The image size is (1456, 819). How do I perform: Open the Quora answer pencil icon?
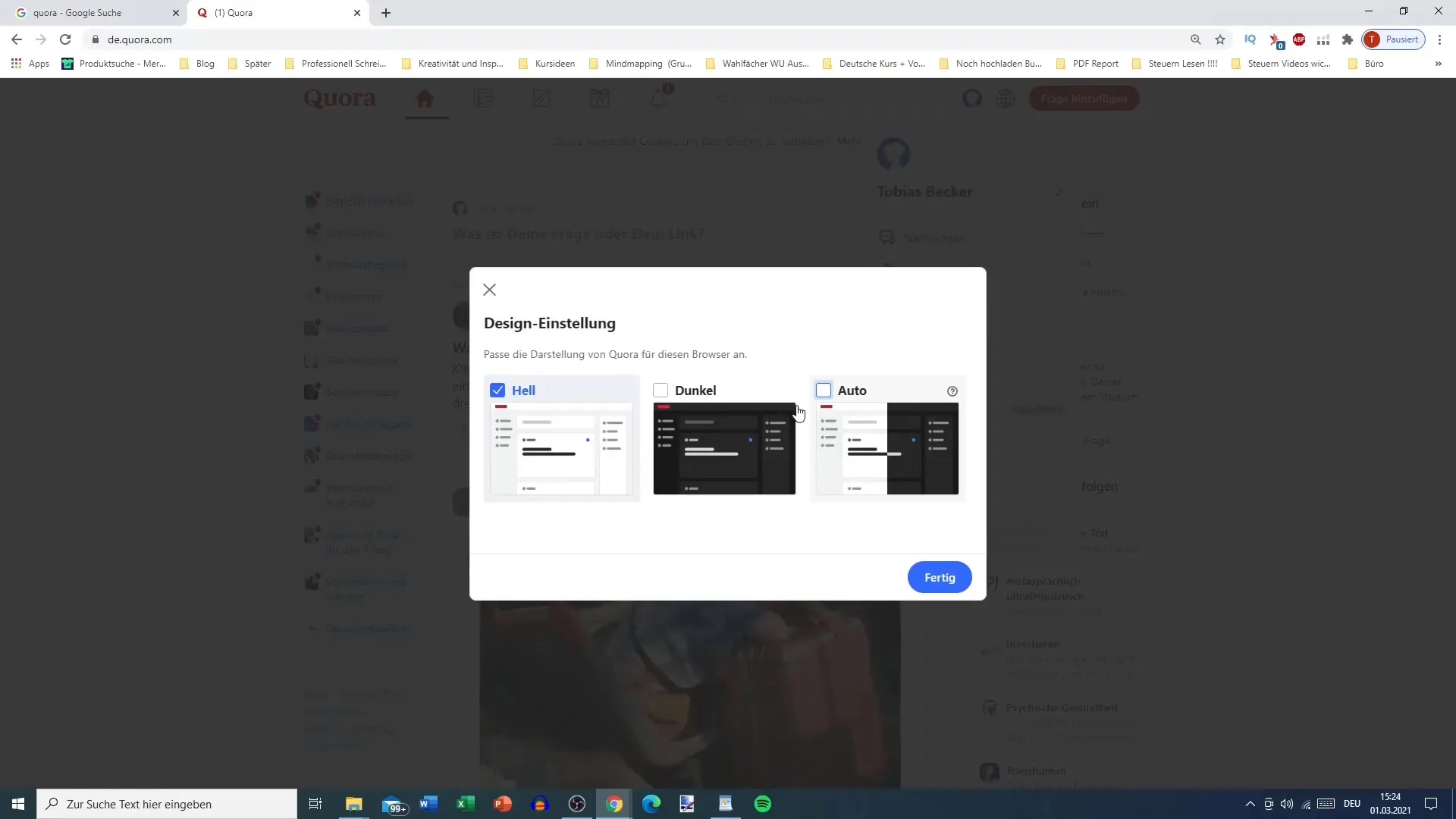pos(541,99)
